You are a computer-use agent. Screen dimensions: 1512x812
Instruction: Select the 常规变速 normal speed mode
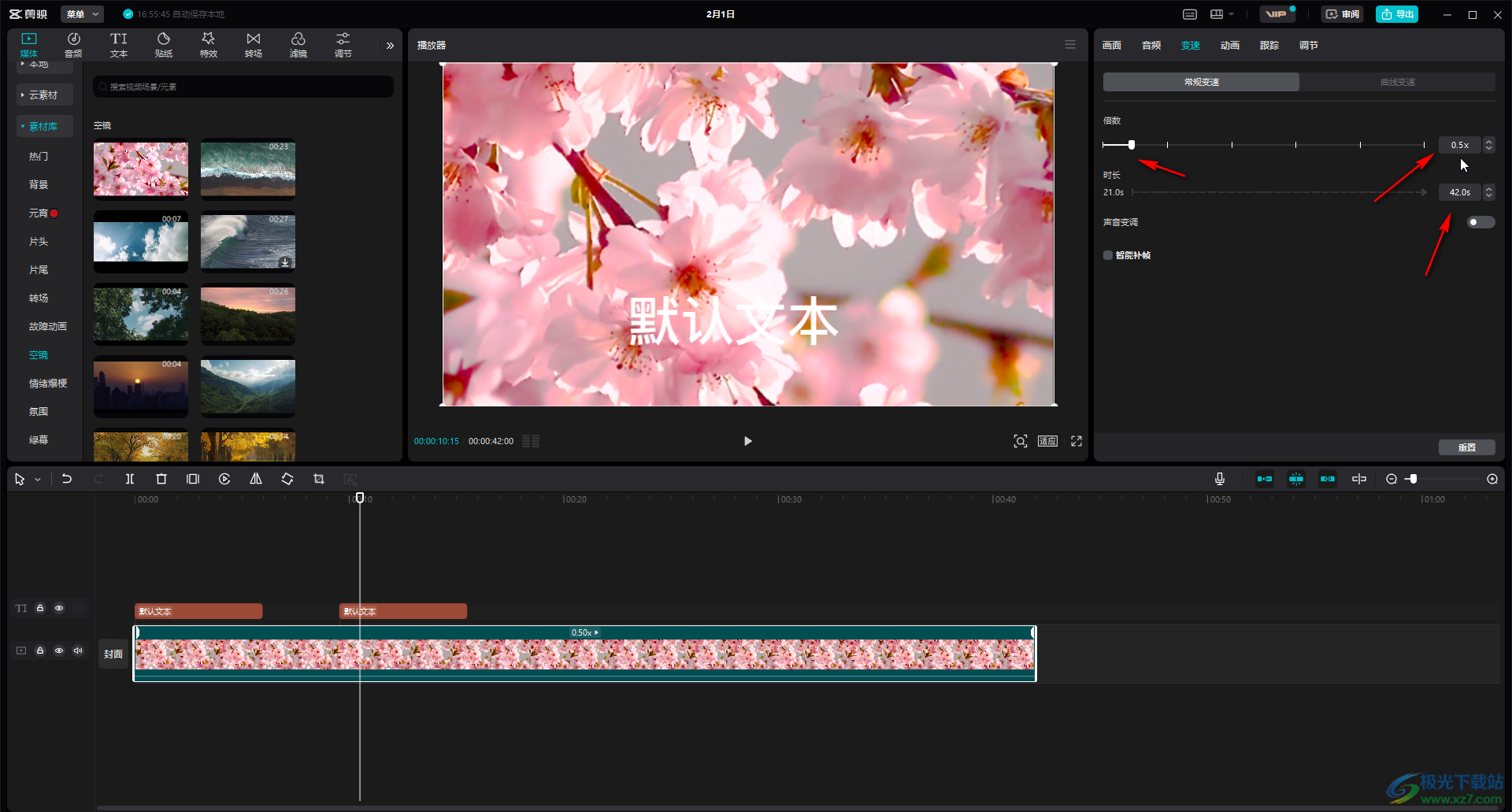click(1201, 82)
